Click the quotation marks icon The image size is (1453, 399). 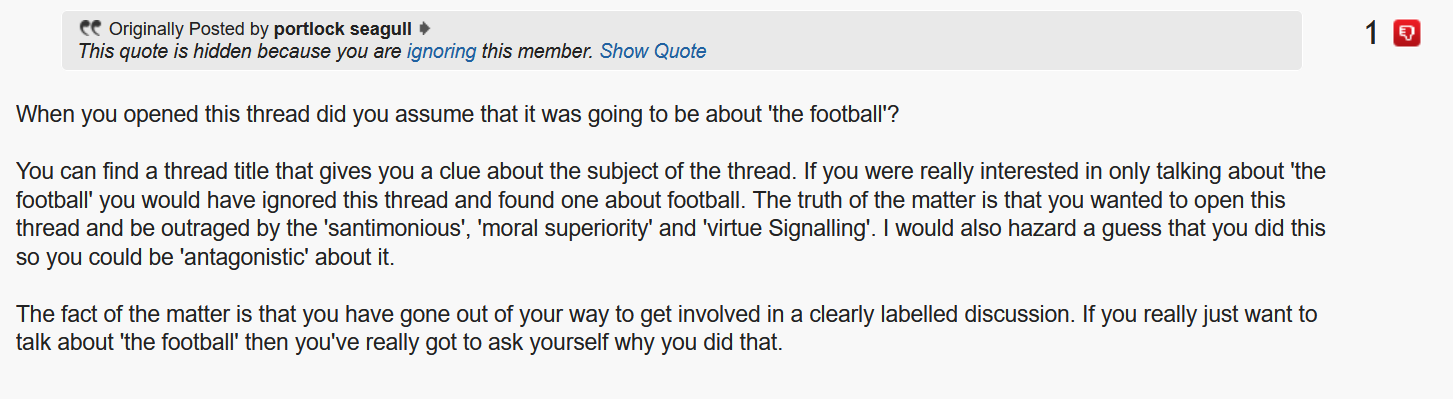tap(90, 28)
